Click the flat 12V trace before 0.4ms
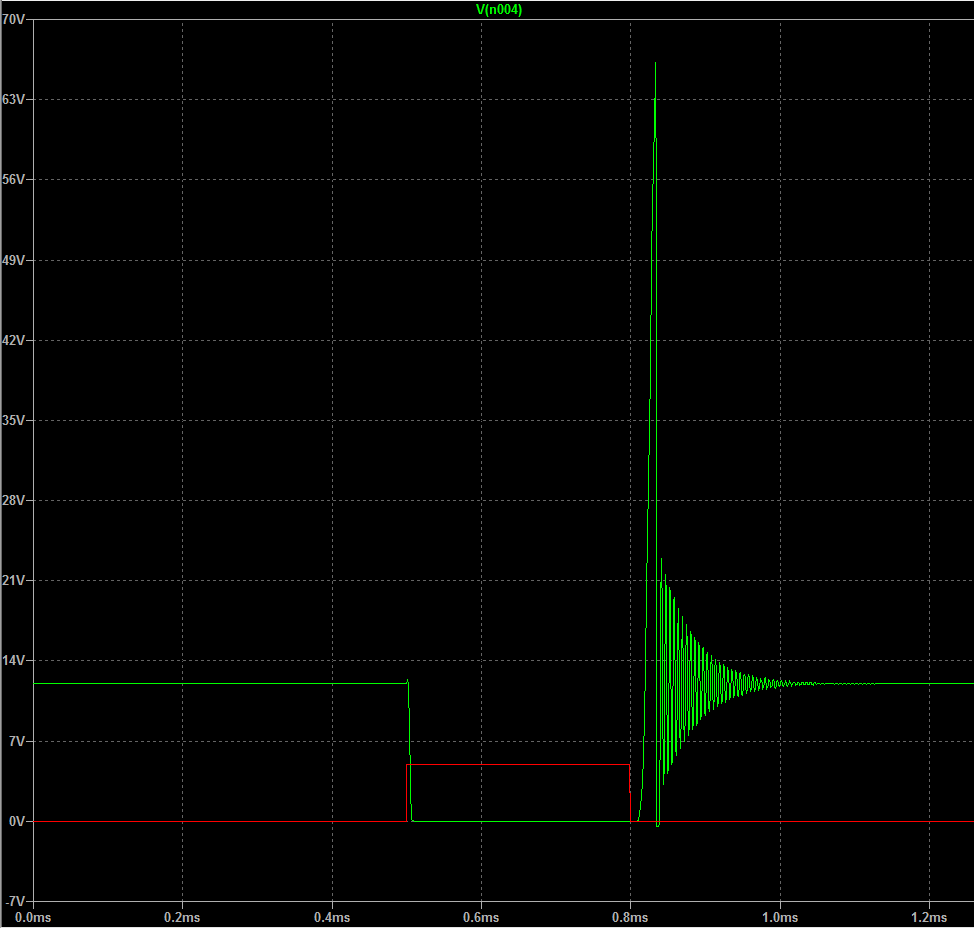The height and width of the screenshot is (929, 974). click(x=200, y=684)
